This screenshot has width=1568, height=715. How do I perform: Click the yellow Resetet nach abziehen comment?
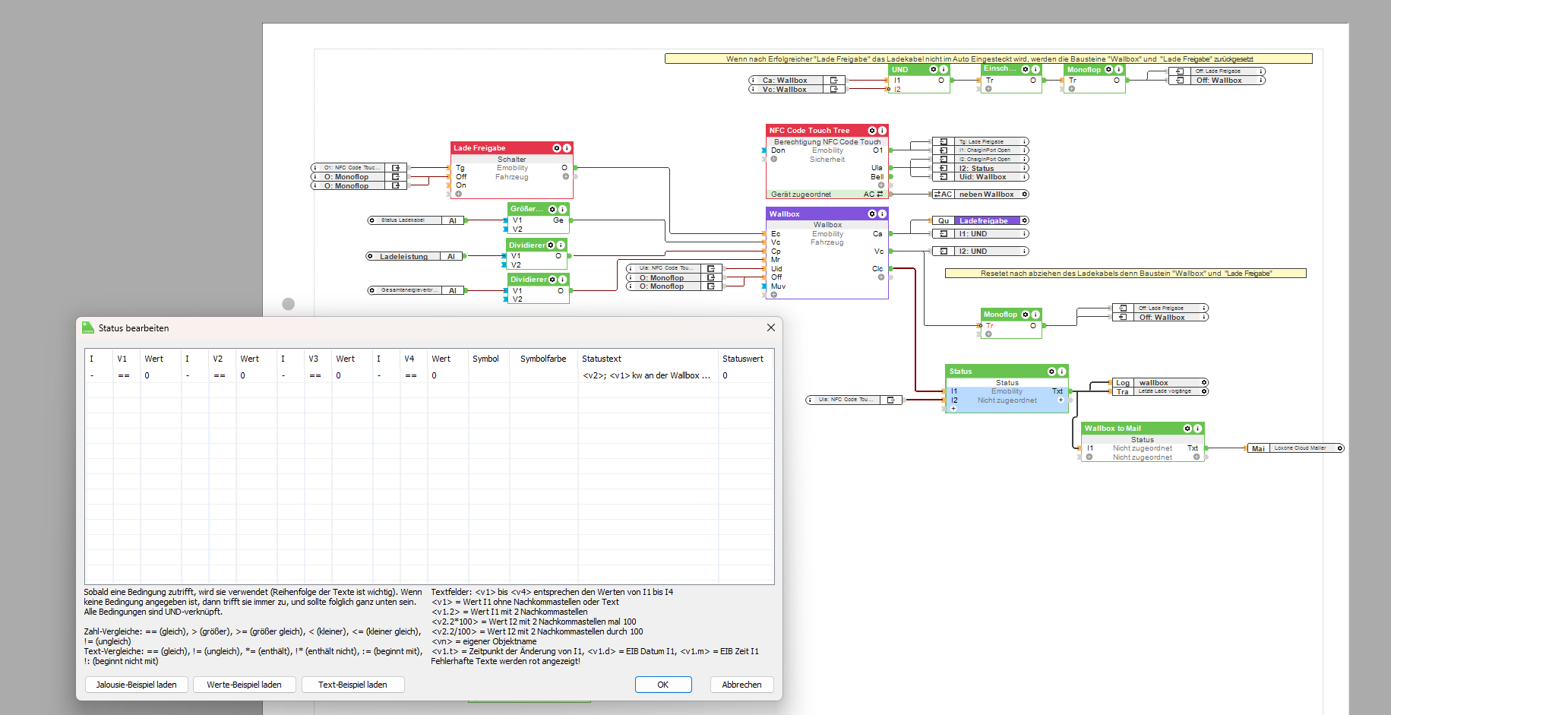(1125, 274)
